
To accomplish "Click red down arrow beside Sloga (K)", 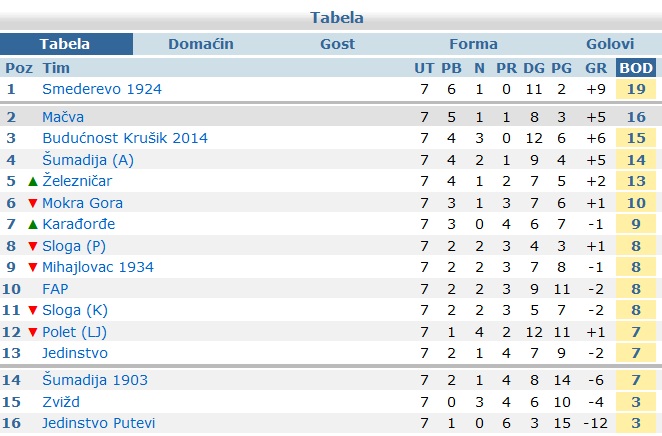I will point(33,310).
